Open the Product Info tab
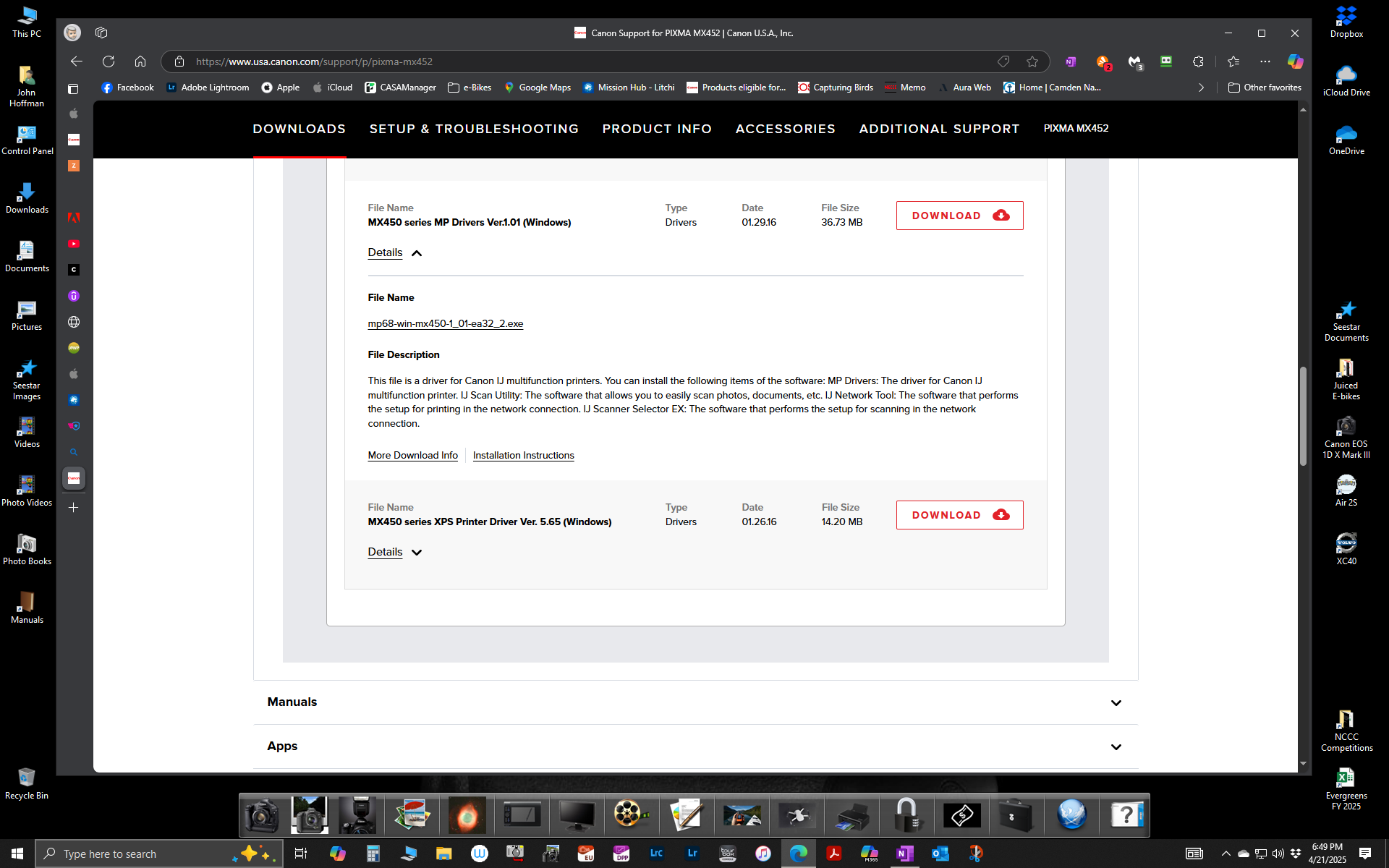The height and width of the screenshot is (868, 1389). 657,129
